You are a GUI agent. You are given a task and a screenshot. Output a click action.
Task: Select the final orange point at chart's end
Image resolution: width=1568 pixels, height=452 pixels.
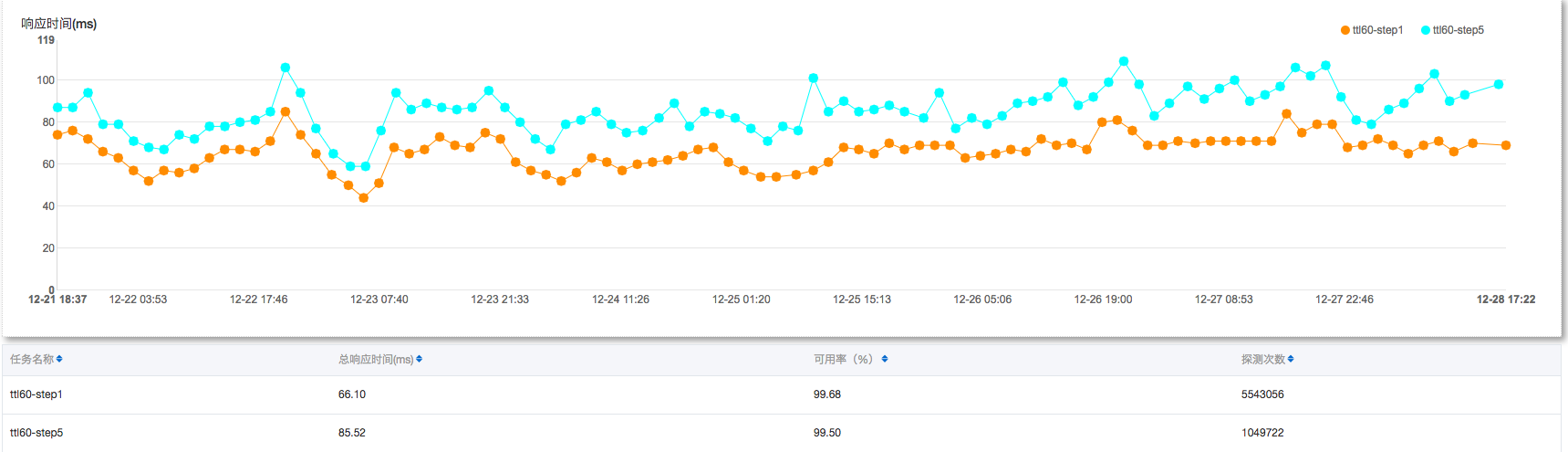pyautogui.click(x=1506, y=145)
